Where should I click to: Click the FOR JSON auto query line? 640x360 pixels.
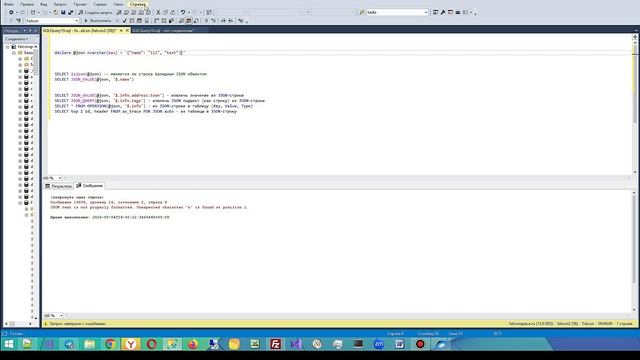[x=146, y=111]
